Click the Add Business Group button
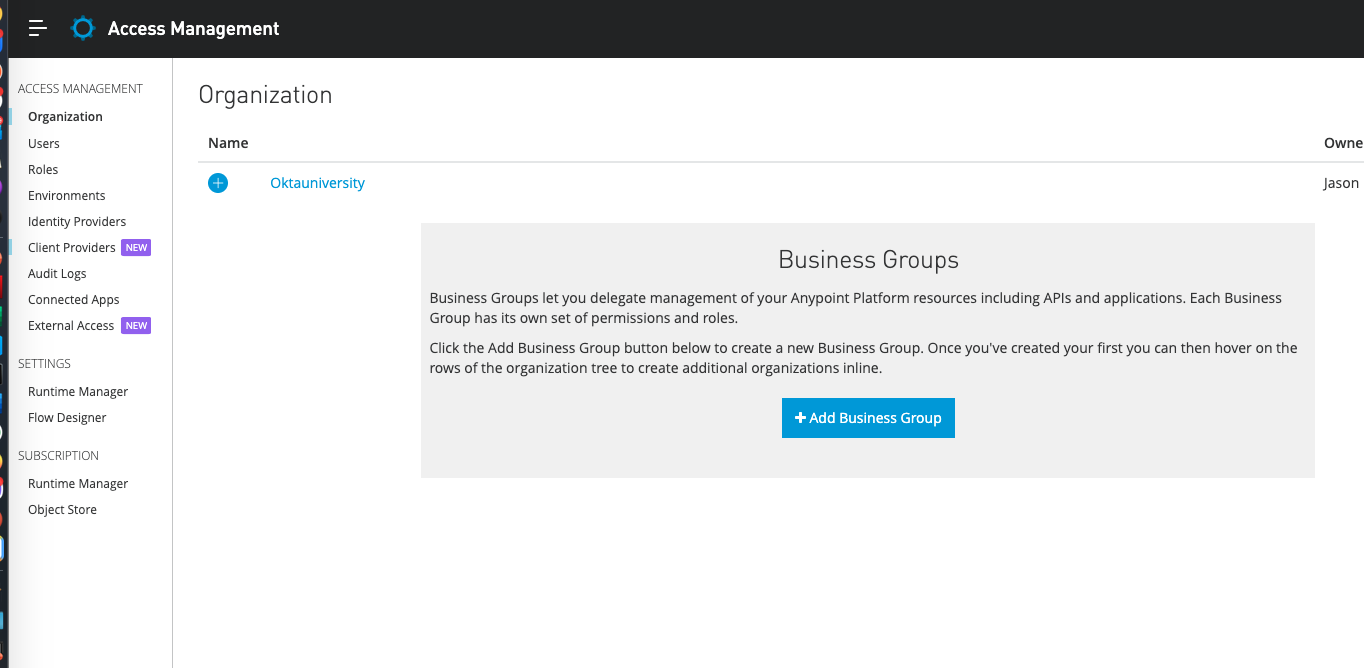The width and height of the screenshot is (1364, 668). (x=868, y=418)
